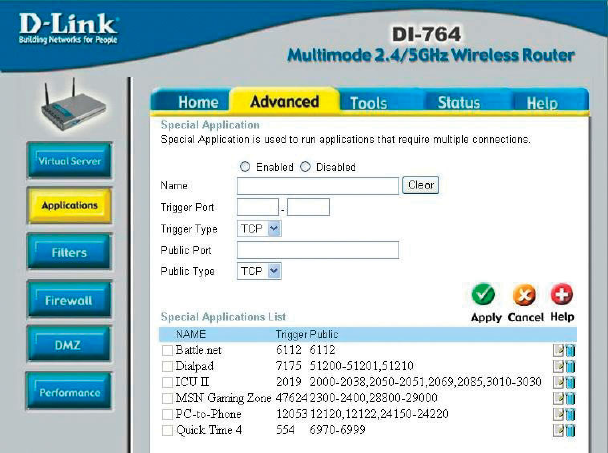The image size is (608, 453).
Task: Edit the MSN Gaming Zone entry icon
Action: 558,398
